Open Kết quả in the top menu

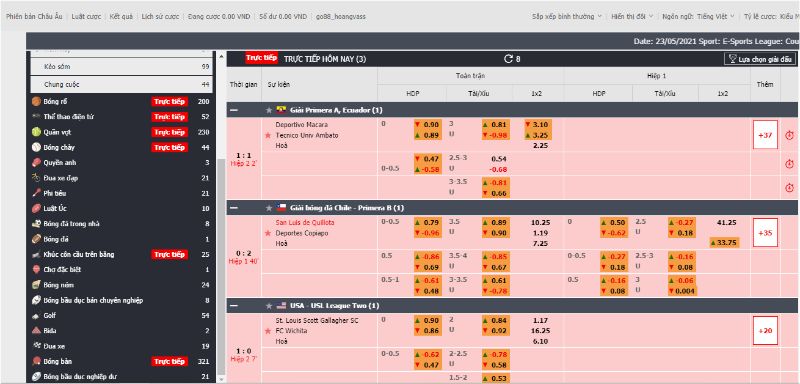(x=121, y=16)
